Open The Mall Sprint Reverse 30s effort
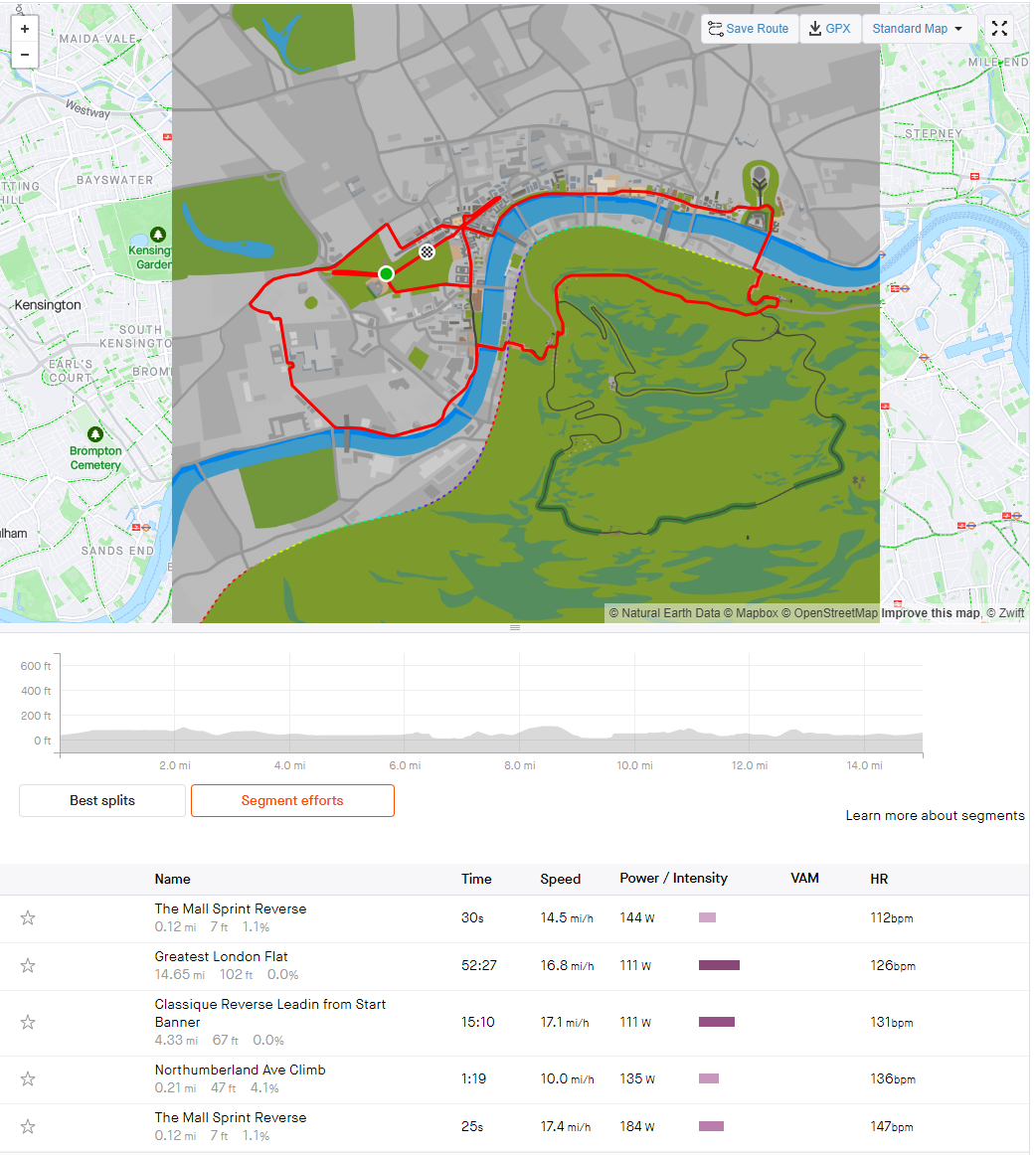 coord(231,908)
